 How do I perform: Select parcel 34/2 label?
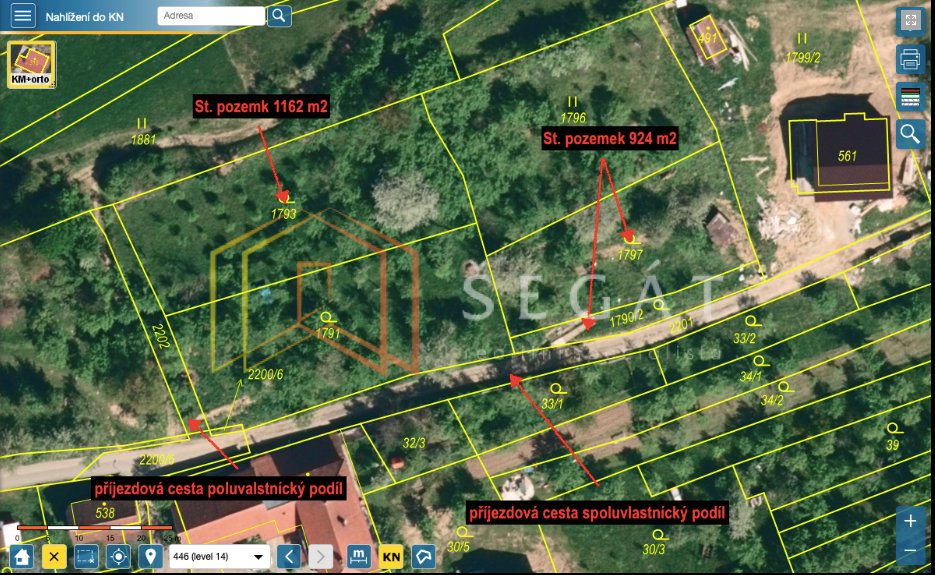772,400
